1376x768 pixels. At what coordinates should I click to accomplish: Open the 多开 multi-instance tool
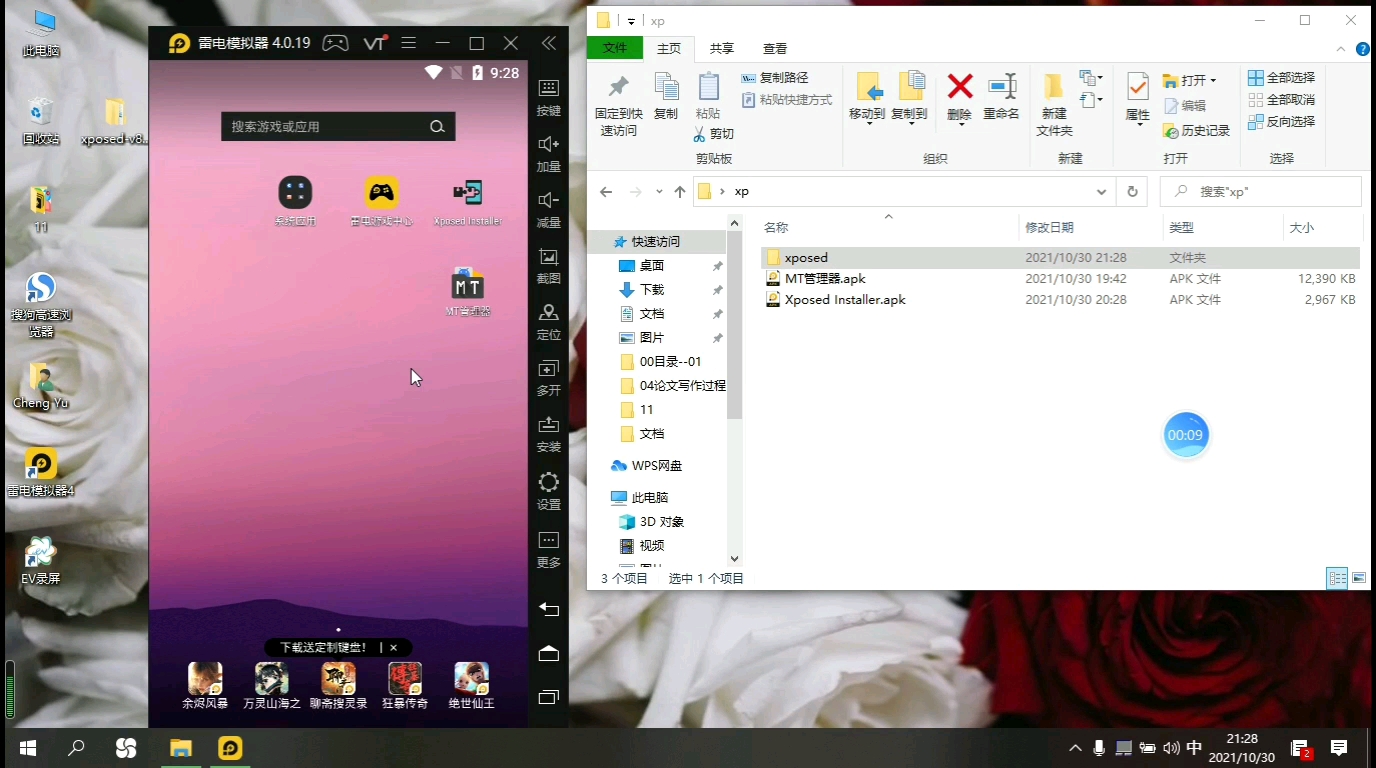coord(548,378)
